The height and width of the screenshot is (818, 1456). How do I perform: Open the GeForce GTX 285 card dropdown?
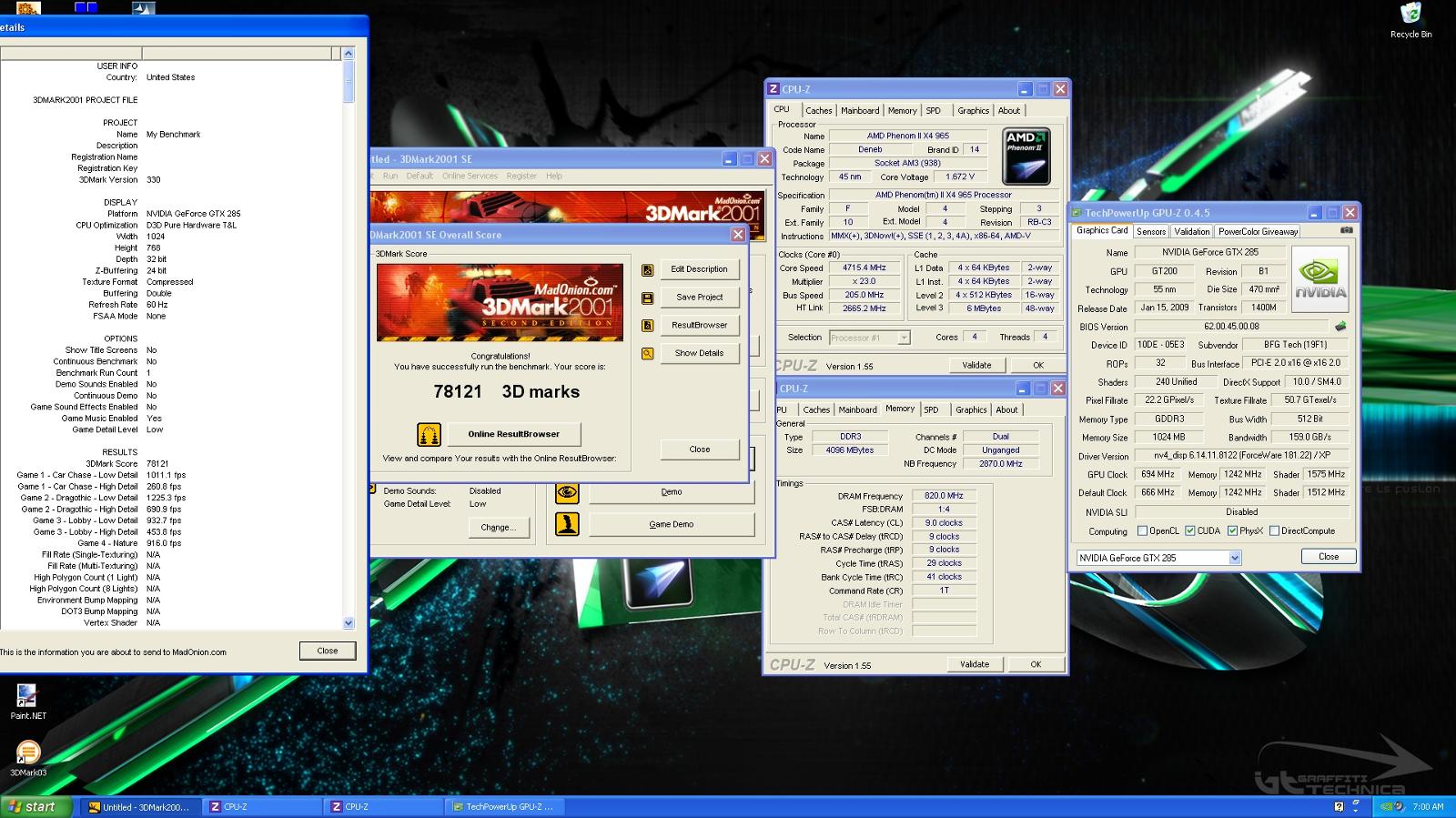(x=1235, y=558)
